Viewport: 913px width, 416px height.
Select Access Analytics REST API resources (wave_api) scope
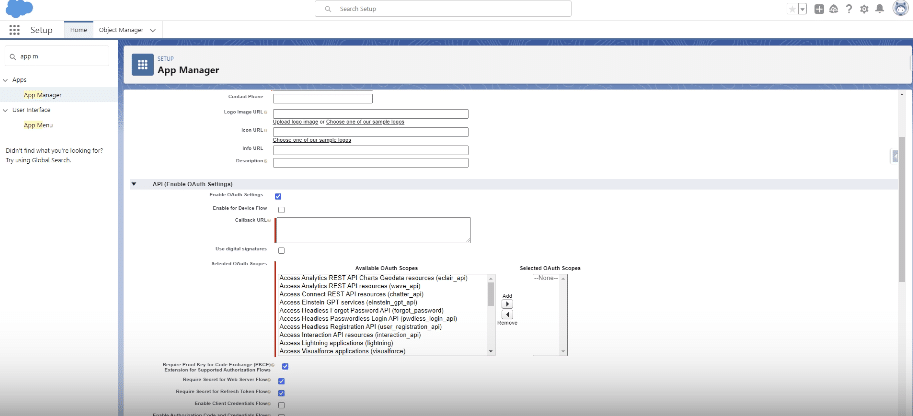coord(349,287)
